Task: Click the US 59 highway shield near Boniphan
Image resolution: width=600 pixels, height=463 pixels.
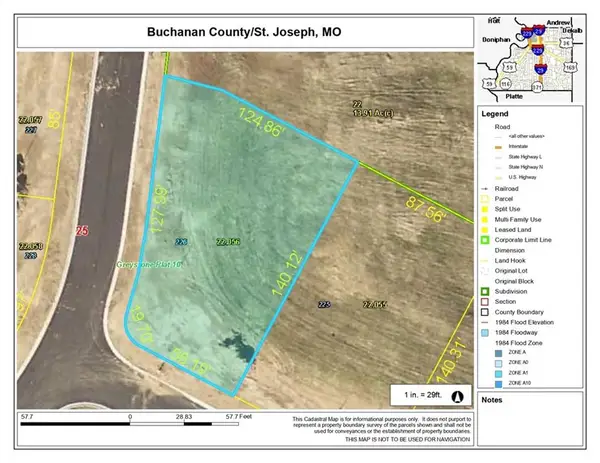Action: click(x=509, y=68)
